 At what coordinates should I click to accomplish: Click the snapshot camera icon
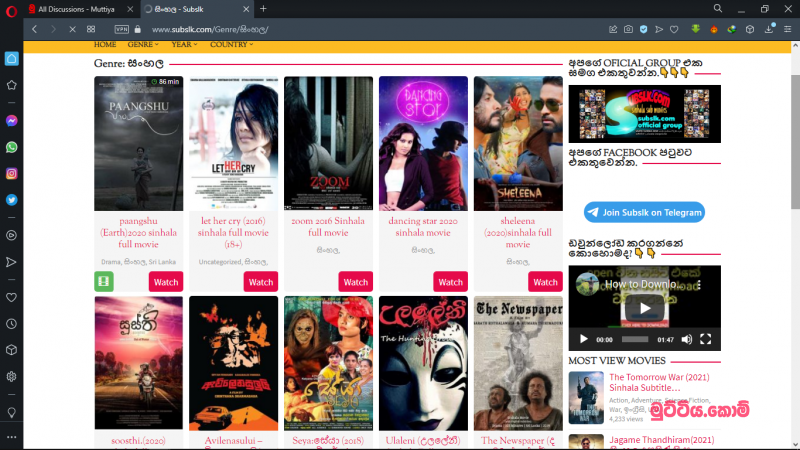pos(629,30)
